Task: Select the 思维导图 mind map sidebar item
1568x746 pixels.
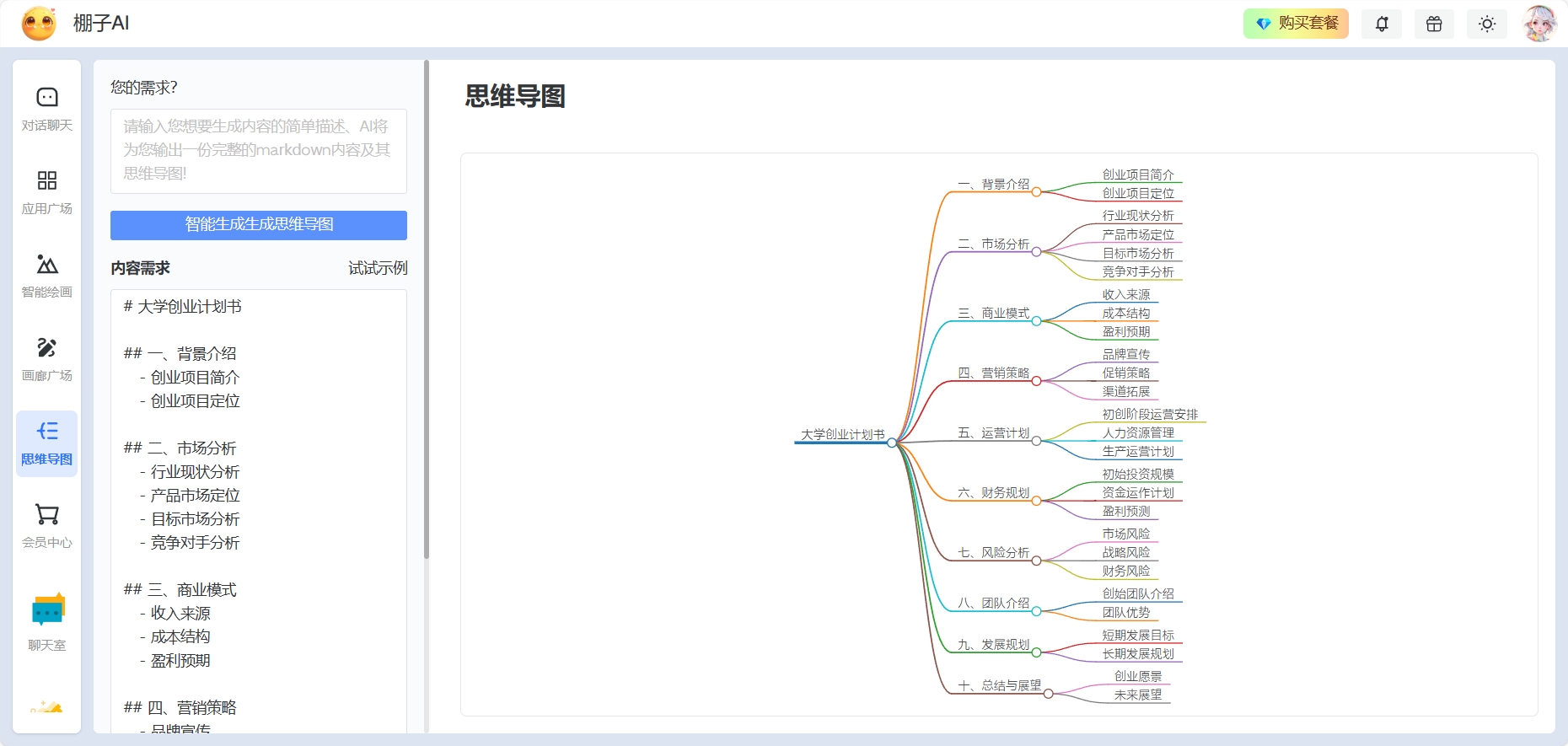Action: tap(47, 443)
